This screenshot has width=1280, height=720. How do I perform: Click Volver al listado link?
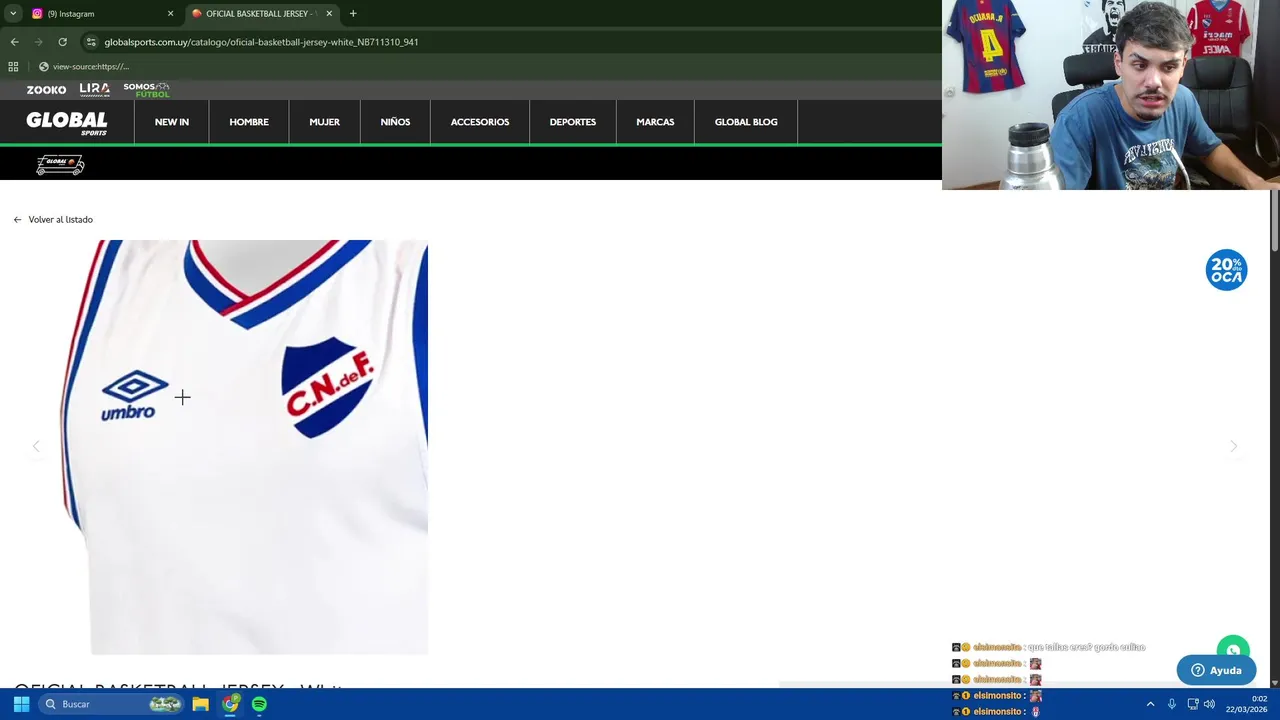click(53, 219)
